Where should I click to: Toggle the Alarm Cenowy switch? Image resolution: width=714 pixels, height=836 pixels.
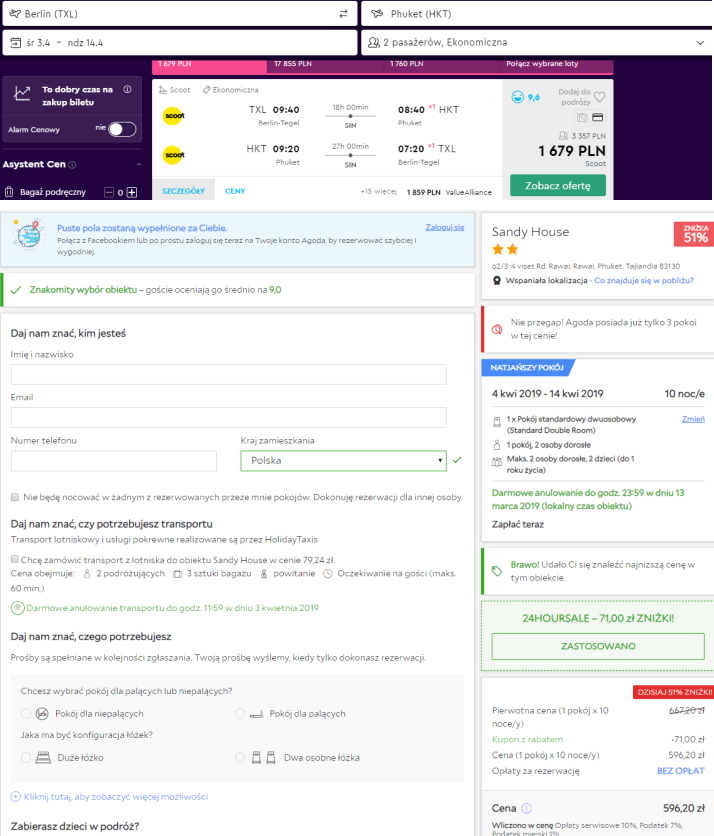pos(122,129)
